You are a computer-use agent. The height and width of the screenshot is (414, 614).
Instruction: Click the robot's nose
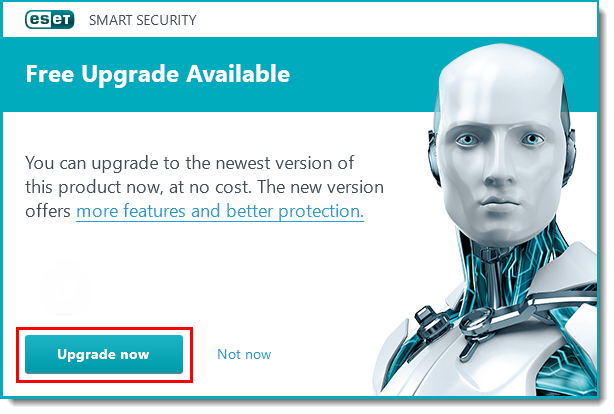coord(498,172)
